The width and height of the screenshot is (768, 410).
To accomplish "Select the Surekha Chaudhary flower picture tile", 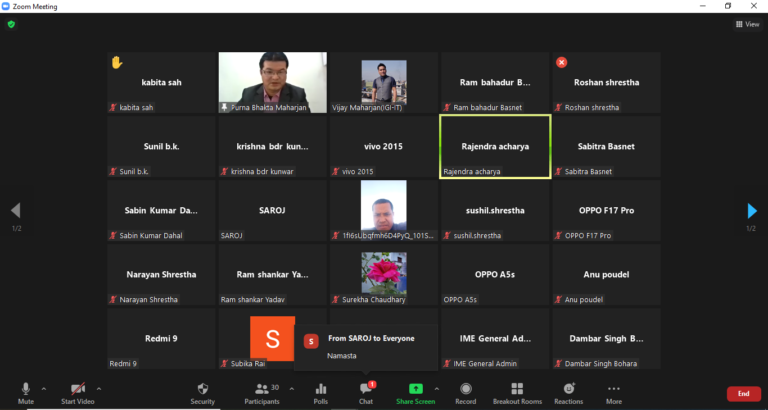I will click(384, 274).
